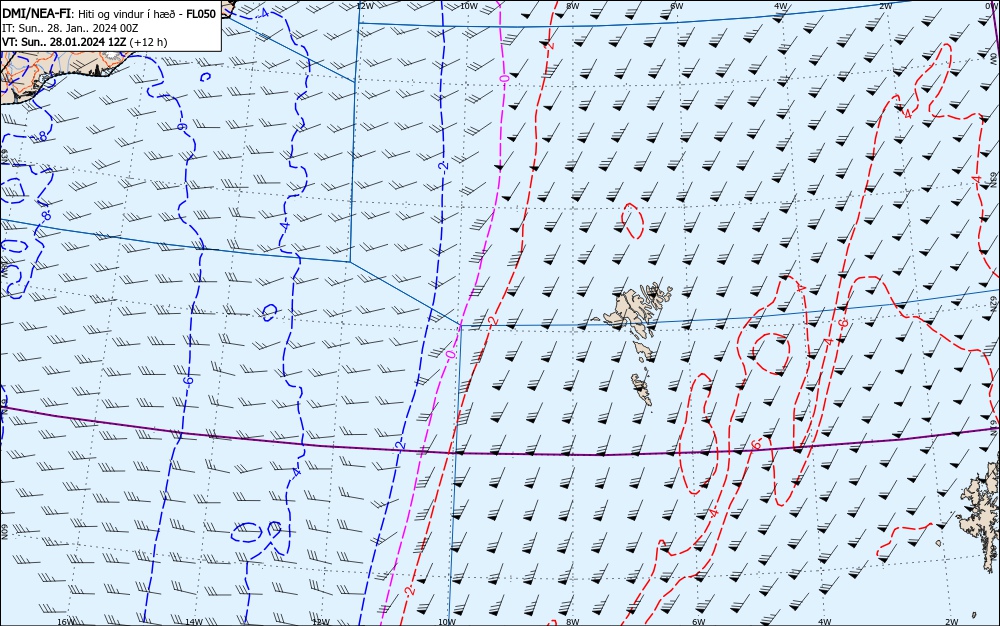This screenshot has width=1000, height=626.
Task: Click the 'VT: Sun.. 28.01.2024 12Z' valid time
Action: point(64,42)
